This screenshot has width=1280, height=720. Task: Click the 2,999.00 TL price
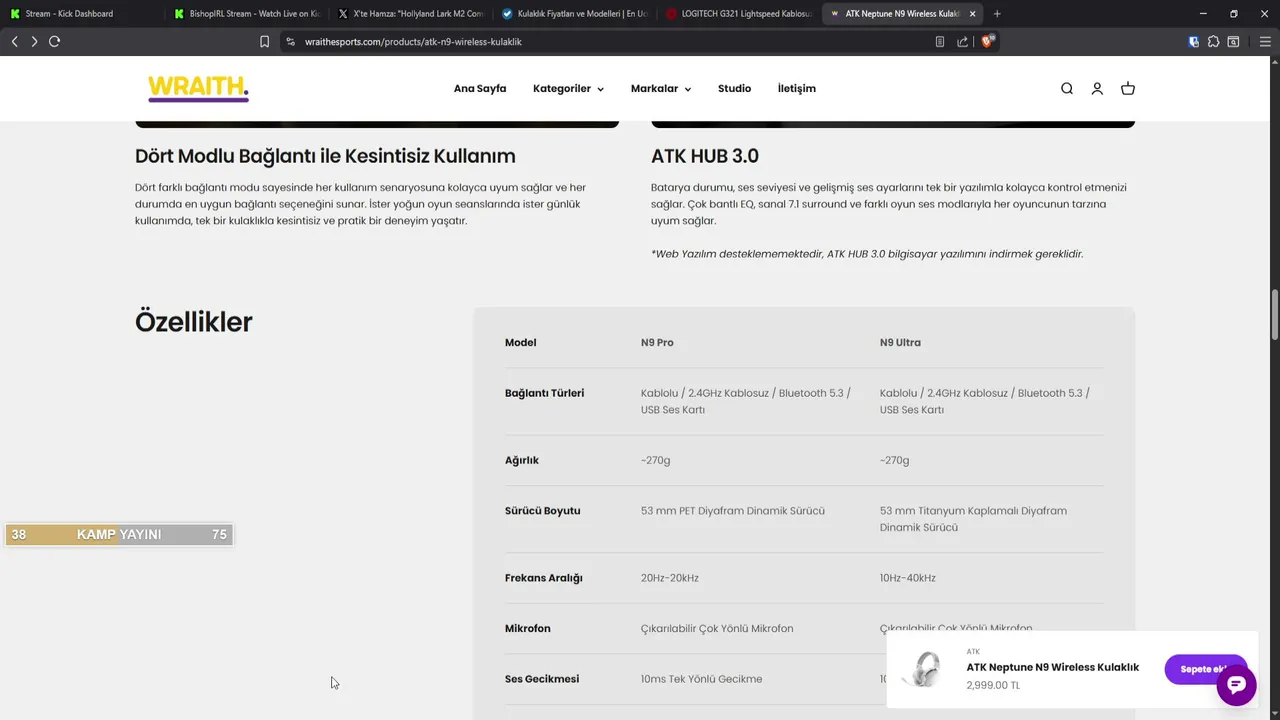click(993, 686)
